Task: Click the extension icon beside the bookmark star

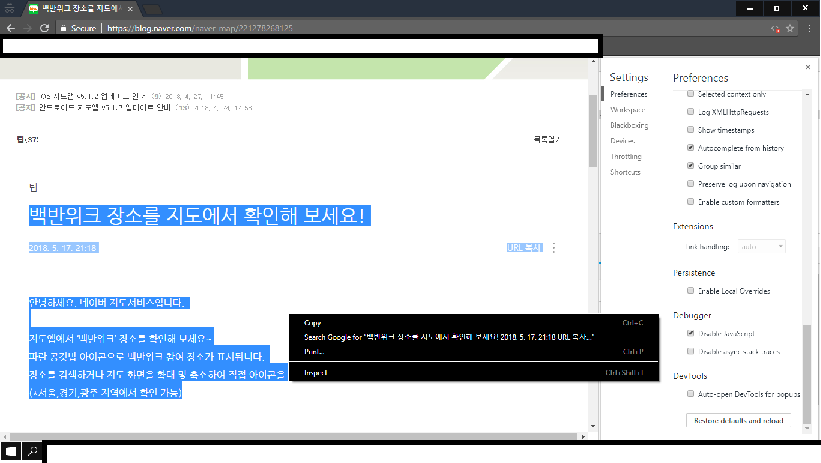Action: click(x=775, y=28)
